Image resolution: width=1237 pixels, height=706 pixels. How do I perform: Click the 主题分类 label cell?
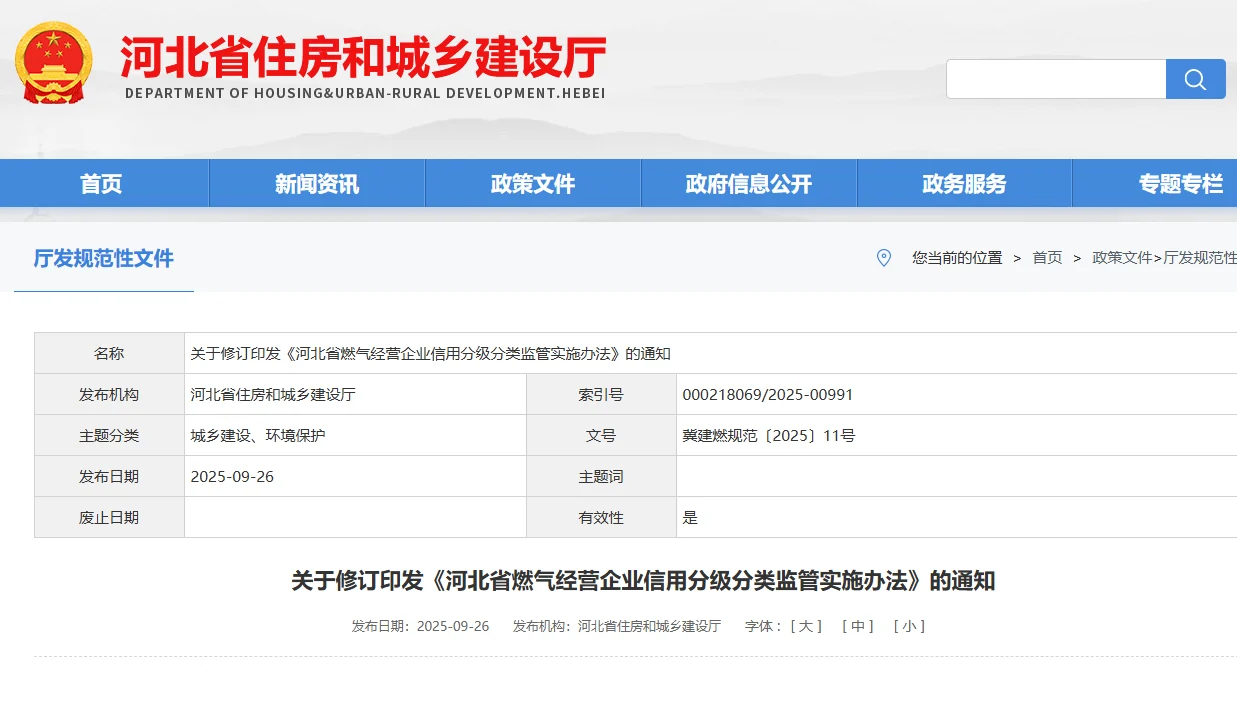pyautogui.click(x=109, y=436)
